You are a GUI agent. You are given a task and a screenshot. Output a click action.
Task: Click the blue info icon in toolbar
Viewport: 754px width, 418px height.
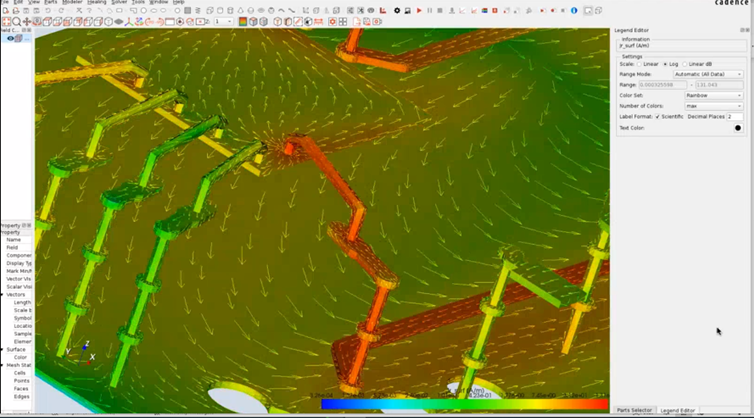[x=573, y=10]
